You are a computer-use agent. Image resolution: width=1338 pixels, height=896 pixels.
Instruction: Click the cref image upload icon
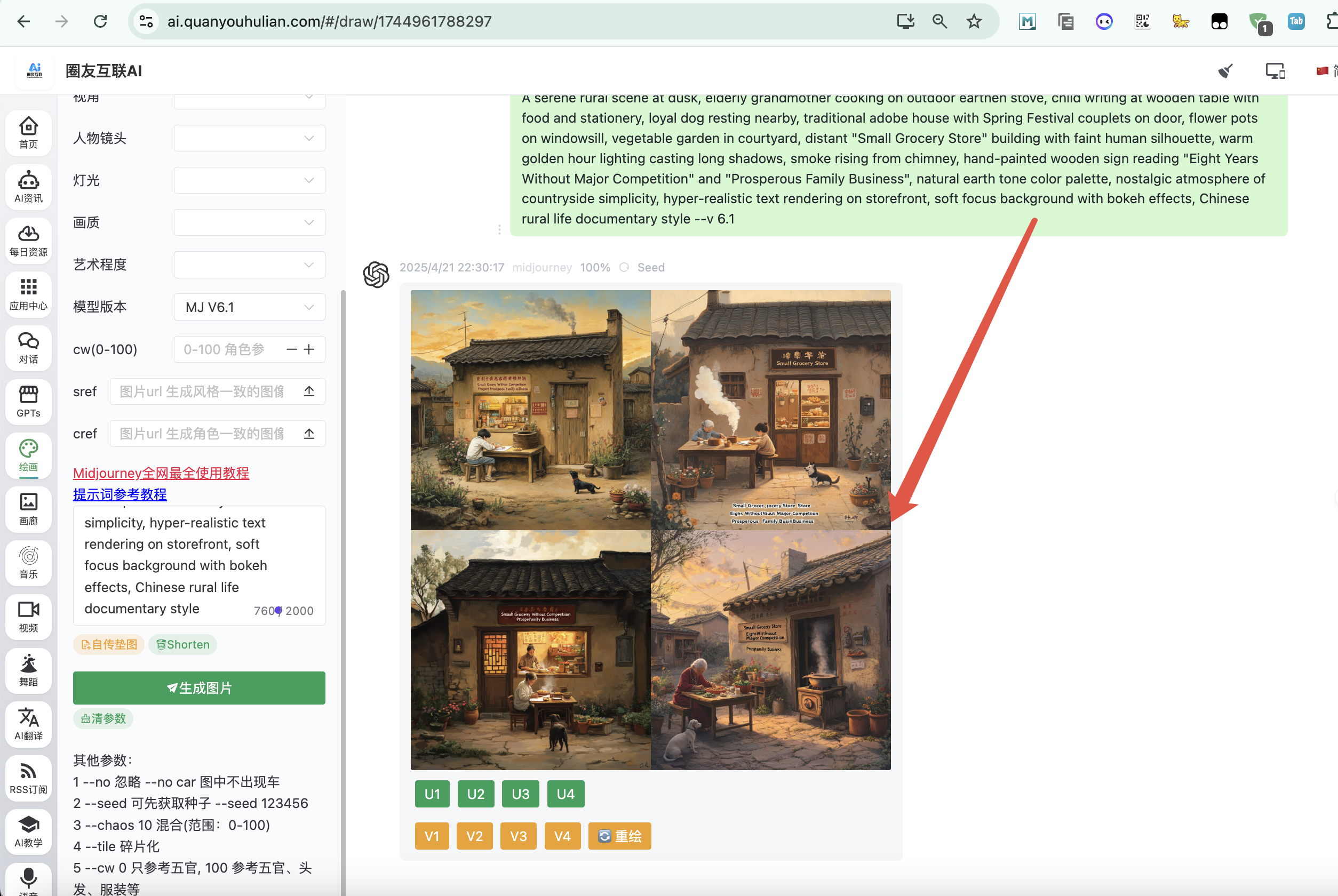(x=309, y=434)
